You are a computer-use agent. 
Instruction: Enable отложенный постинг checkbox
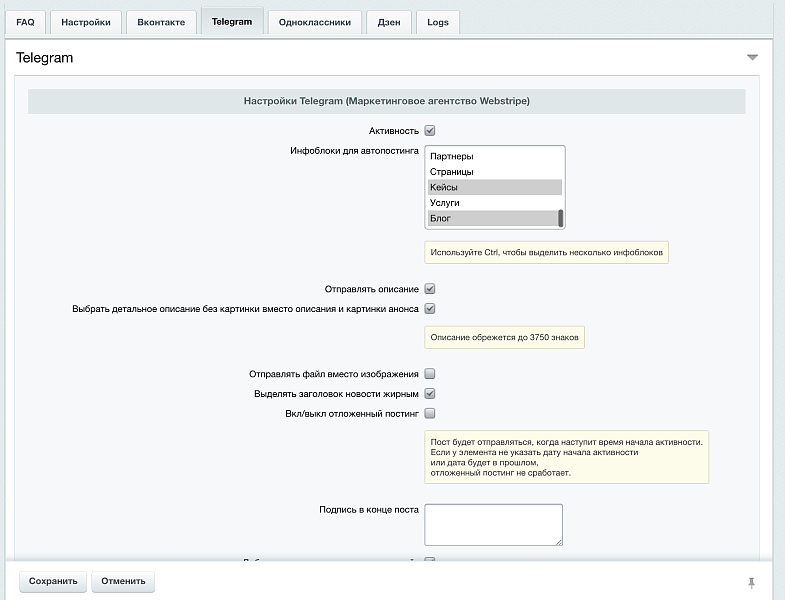(x=430, y=413)
